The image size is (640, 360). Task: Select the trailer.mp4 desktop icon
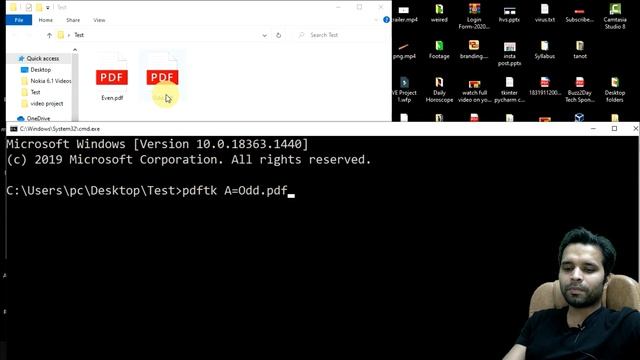pos(404,13)
